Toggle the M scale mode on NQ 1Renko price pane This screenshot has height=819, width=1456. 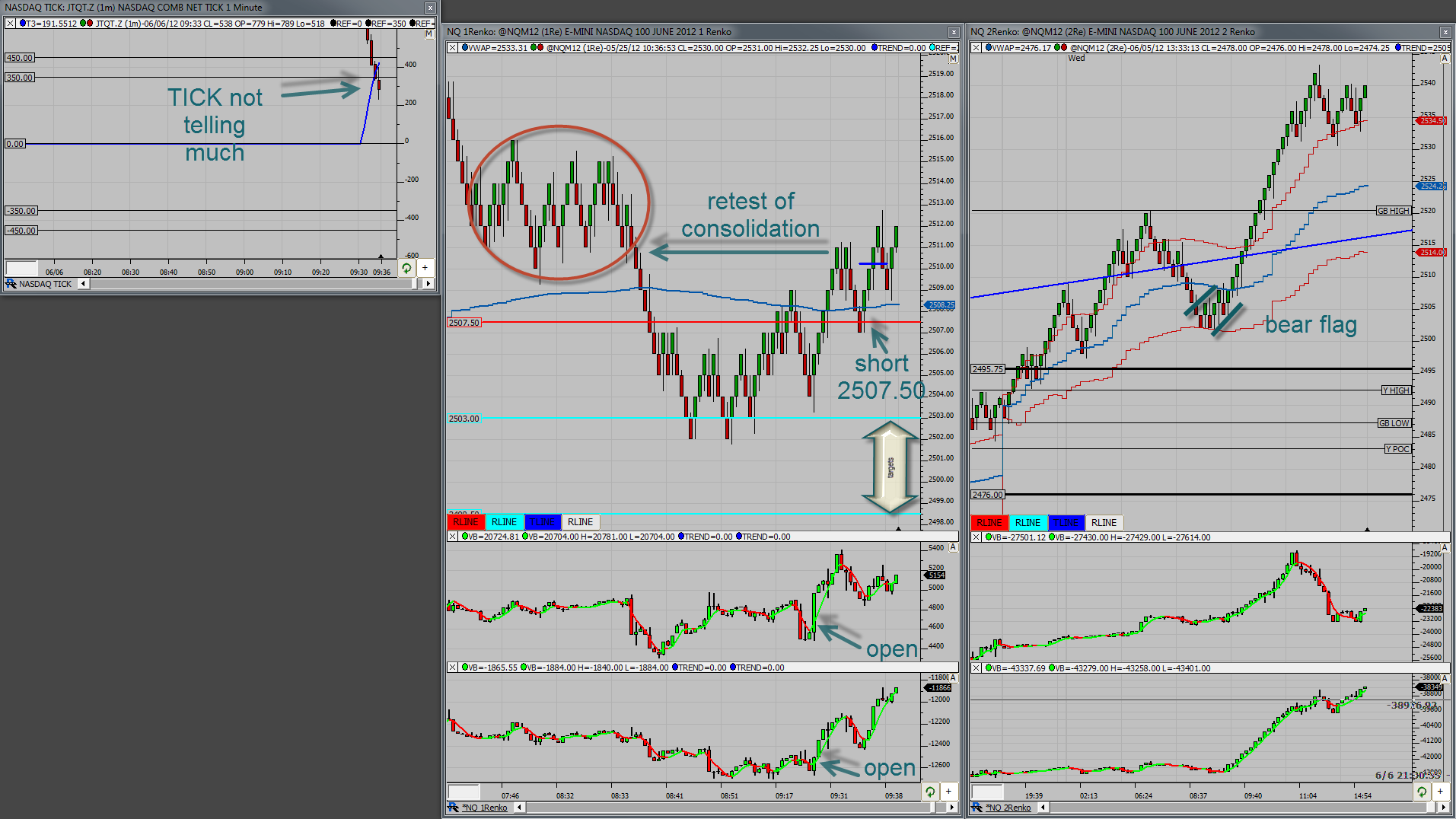(x=953, y=59)
